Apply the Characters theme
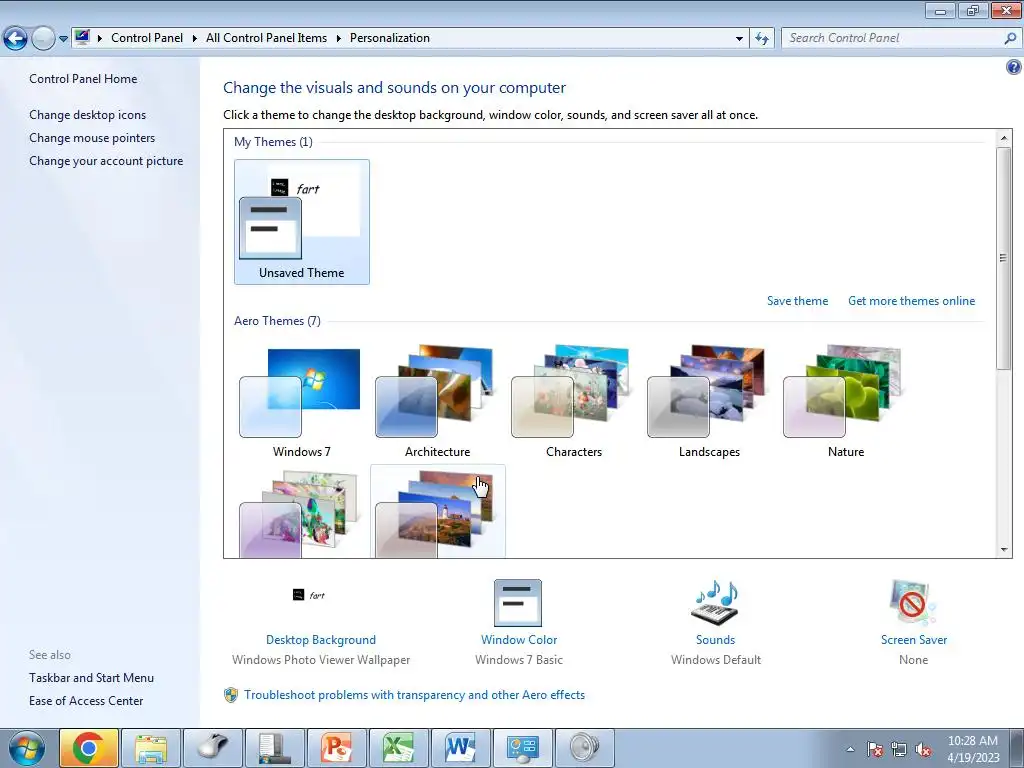 573,401
